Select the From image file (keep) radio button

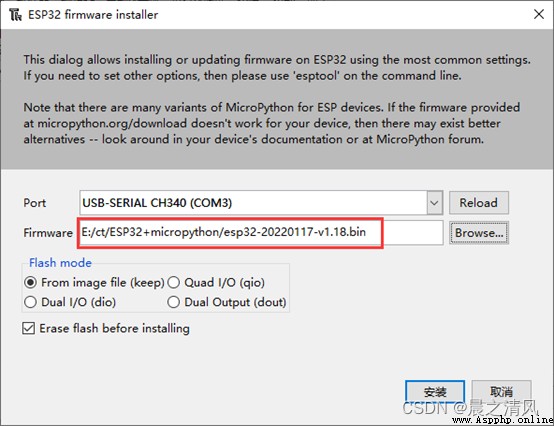coord(31,283)
